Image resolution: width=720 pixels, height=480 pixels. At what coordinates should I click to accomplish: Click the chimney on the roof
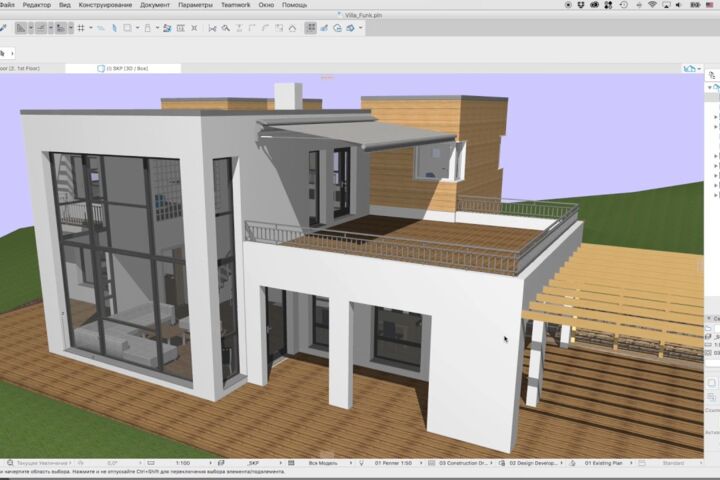coord(288,96)
